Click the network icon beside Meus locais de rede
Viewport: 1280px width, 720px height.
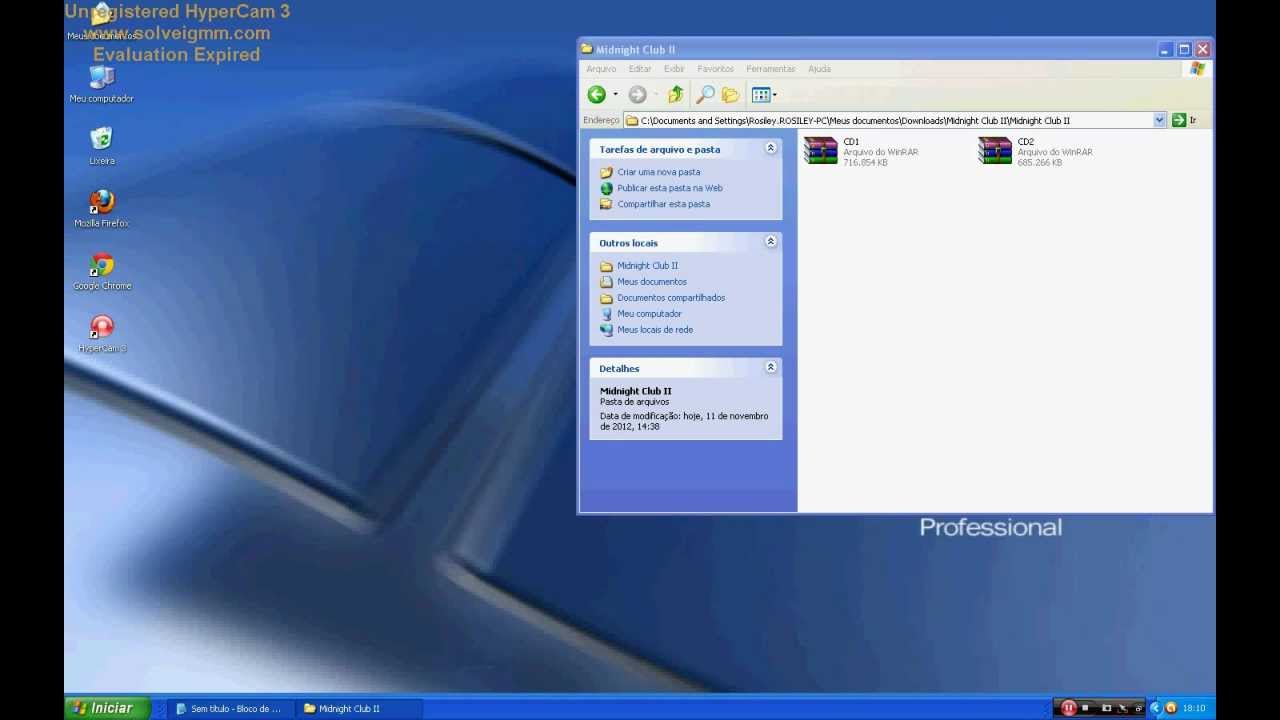click(606, 330)
